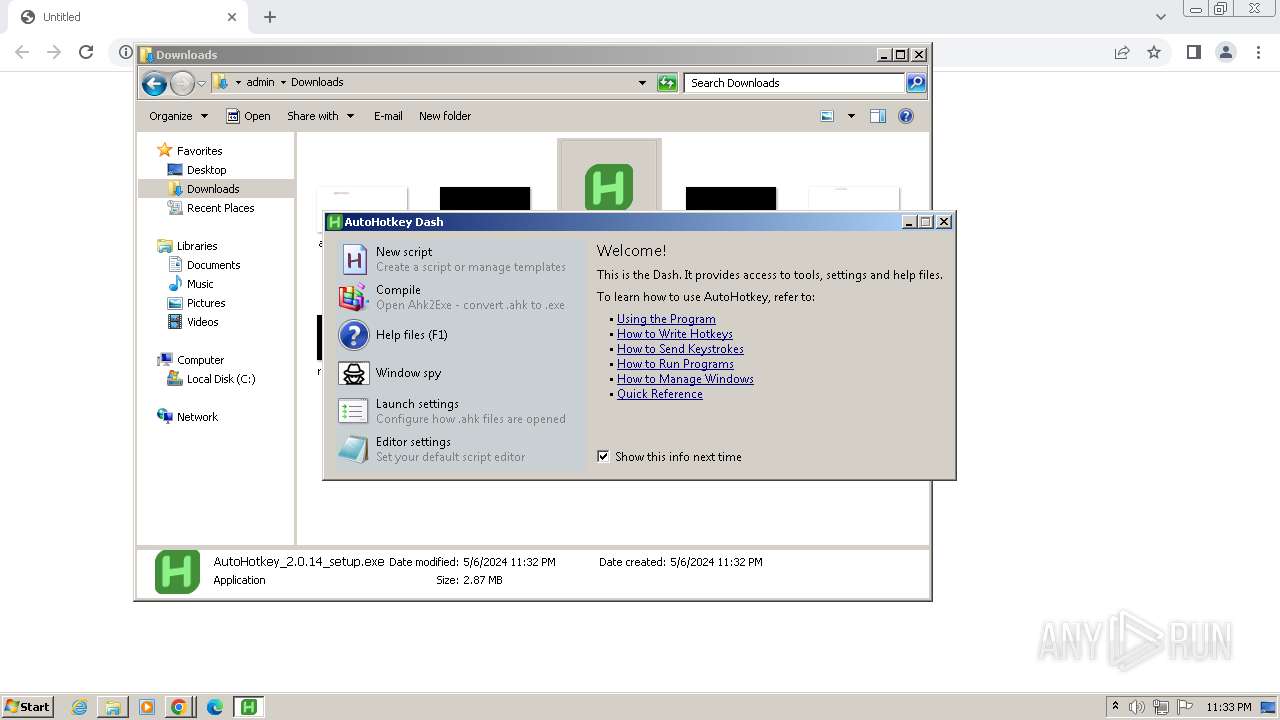
Task: Open Chrome profile avatar
Action: tap(1226, 52)
